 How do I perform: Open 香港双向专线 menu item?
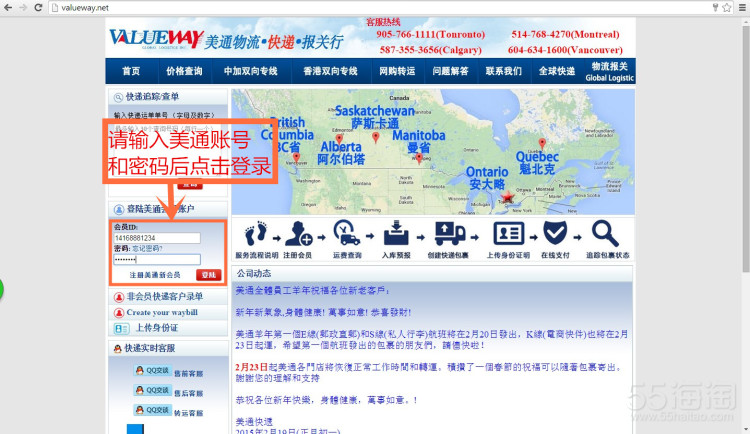[x=331, y=71]
